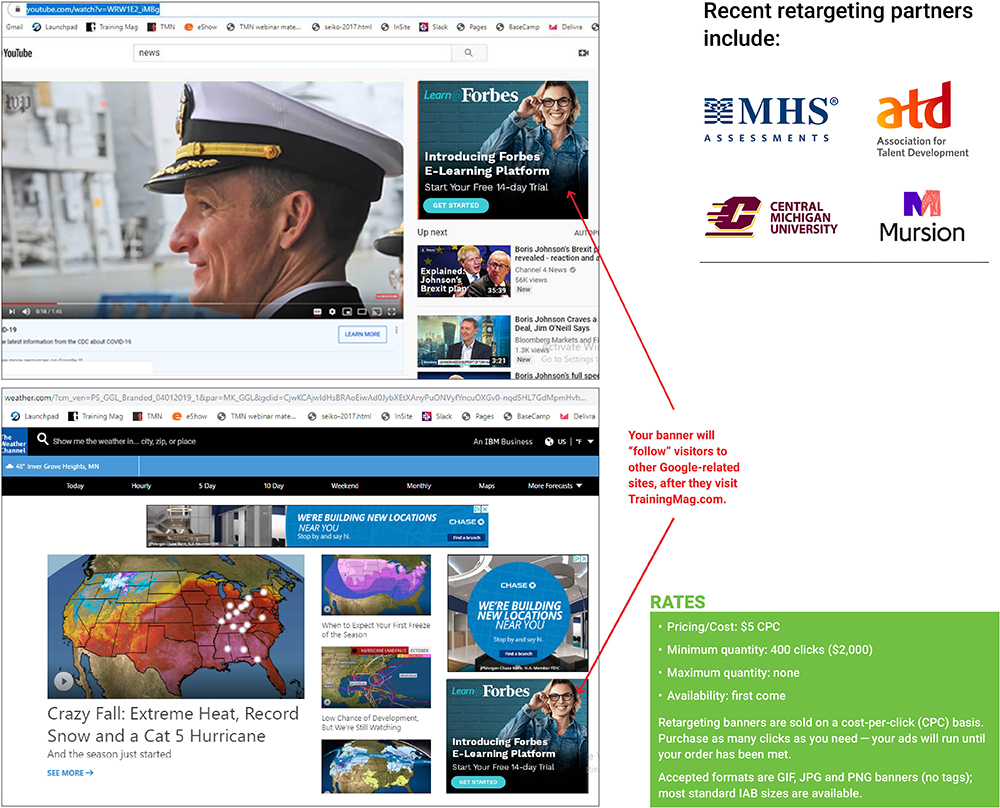Click LEARN MORE on the COVID-19 panel
The width and height of the screenshot is (1000, 808).
tap(362, 334)
